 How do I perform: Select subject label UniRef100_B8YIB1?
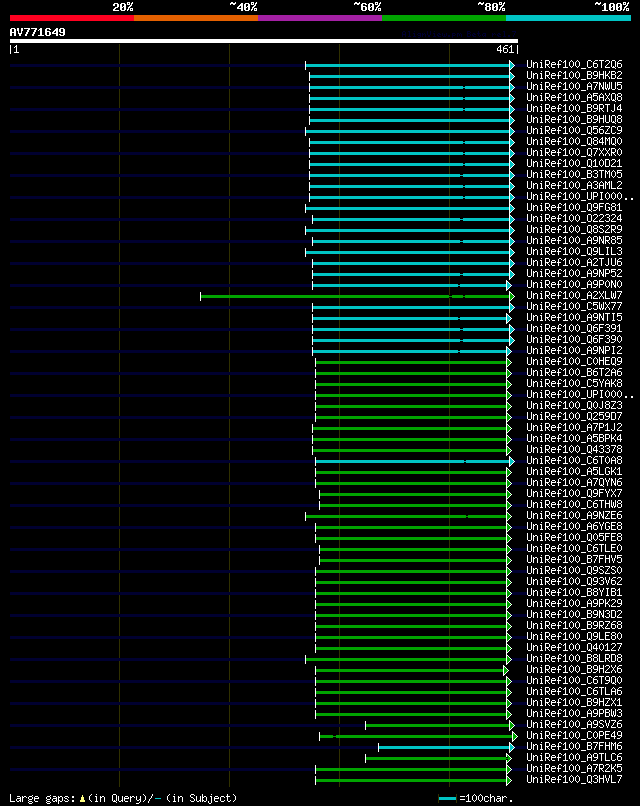coord(574,592)
